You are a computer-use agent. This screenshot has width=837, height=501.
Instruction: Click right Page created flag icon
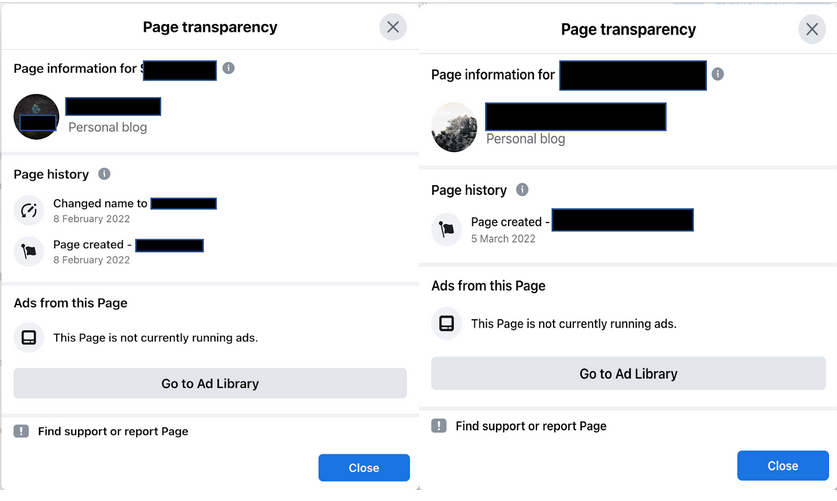point(447,229)
